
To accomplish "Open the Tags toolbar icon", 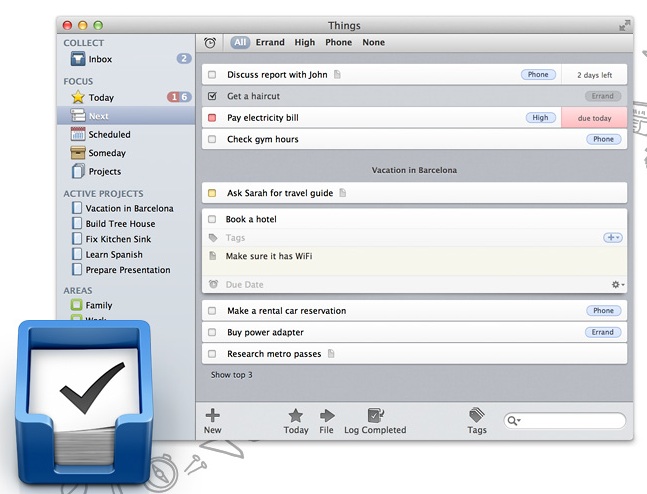I will (477, 415).
